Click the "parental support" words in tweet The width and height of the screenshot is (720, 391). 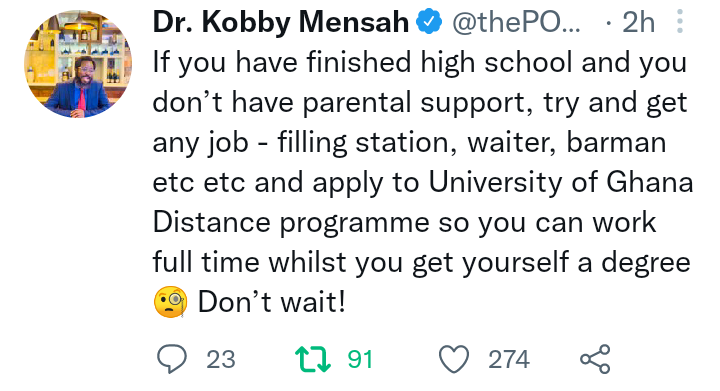click(x=417, y=103)
